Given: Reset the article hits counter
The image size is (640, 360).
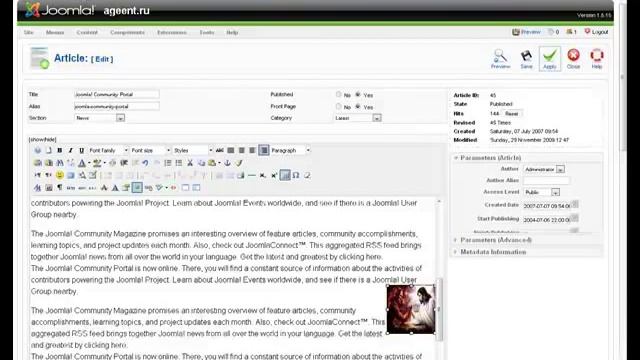Looking at the screenshot, I should (x=512, y=113).
